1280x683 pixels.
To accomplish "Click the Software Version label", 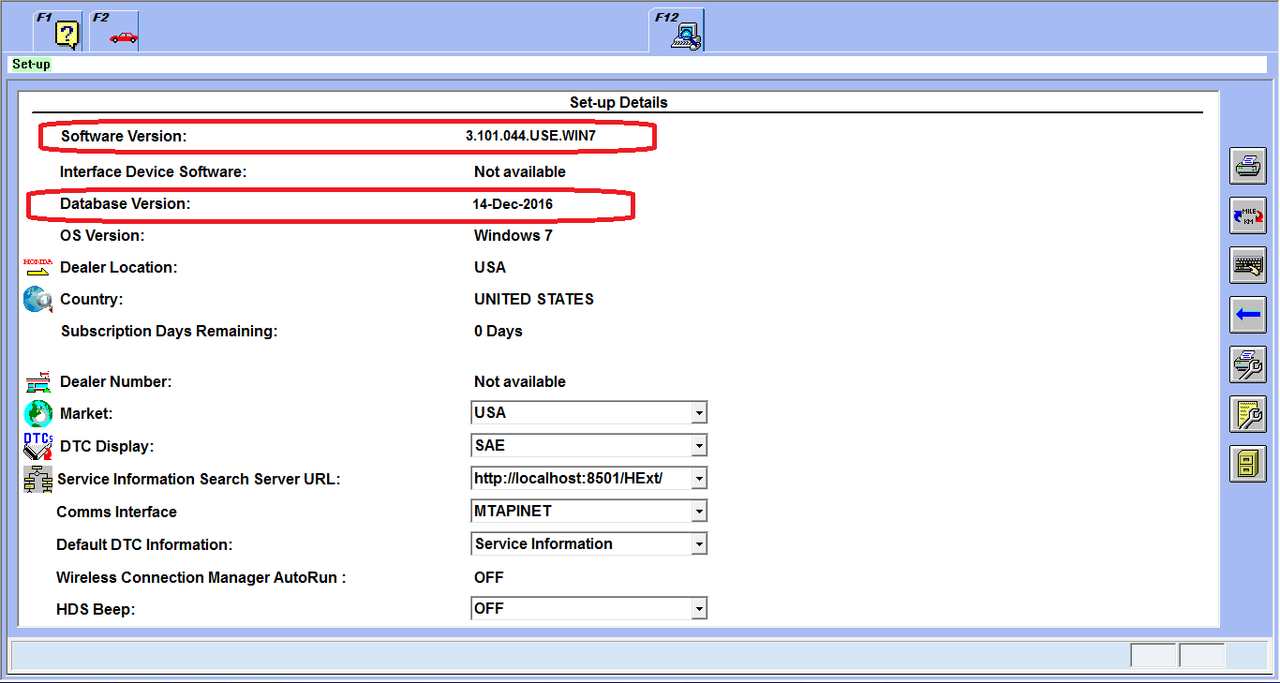I will tap(124, 136).
